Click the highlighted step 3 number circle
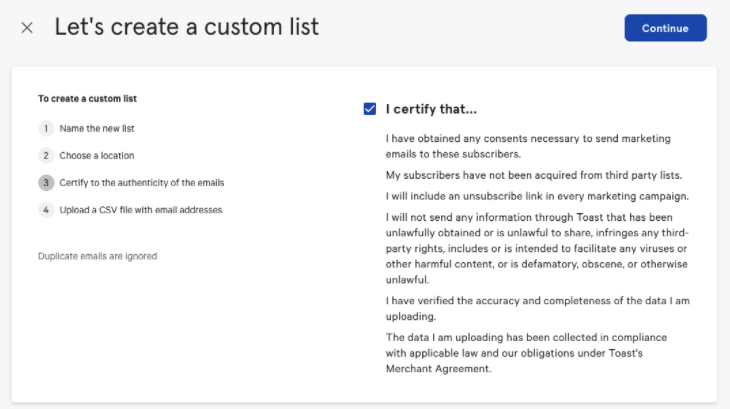730x409 pixels. pyautogui.click(x=45, y=183)
